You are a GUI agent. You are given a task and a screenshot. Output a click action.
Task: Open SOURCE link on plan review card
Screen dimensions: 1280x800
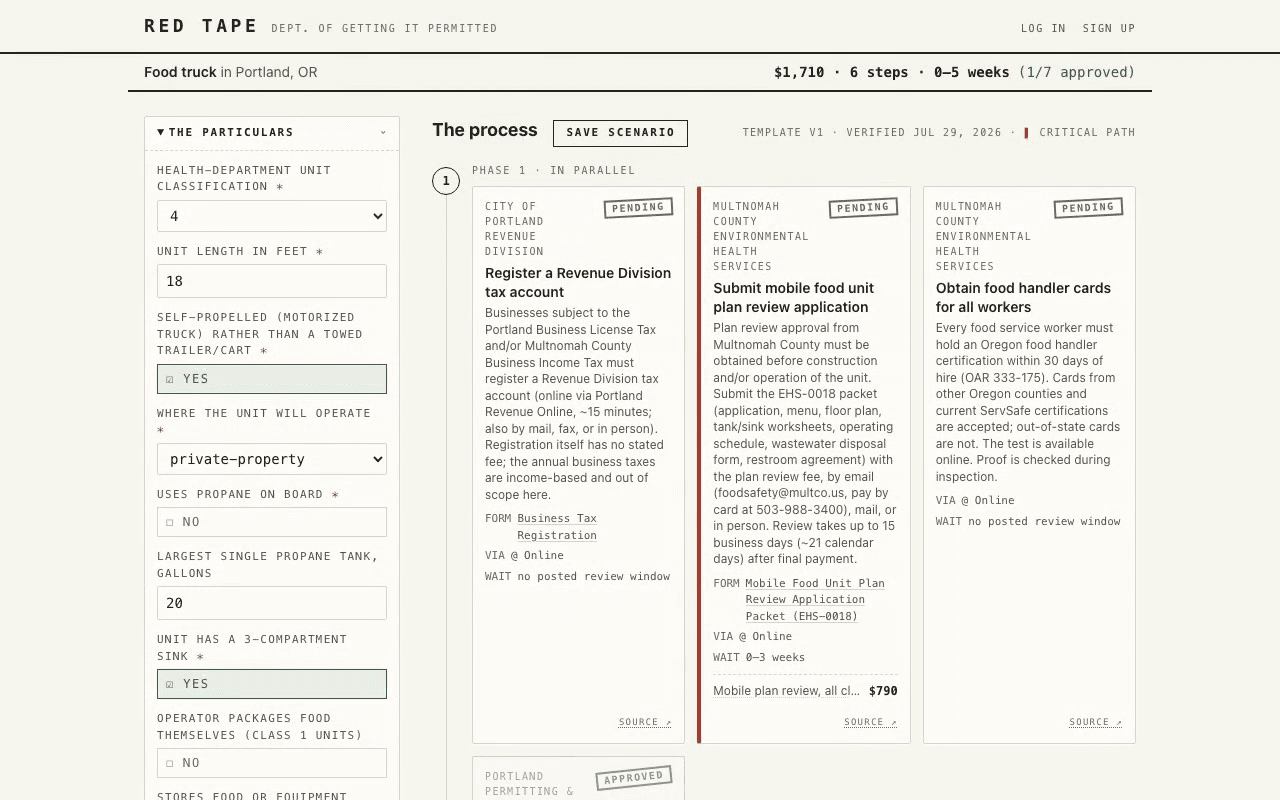[x=870, y=722]
